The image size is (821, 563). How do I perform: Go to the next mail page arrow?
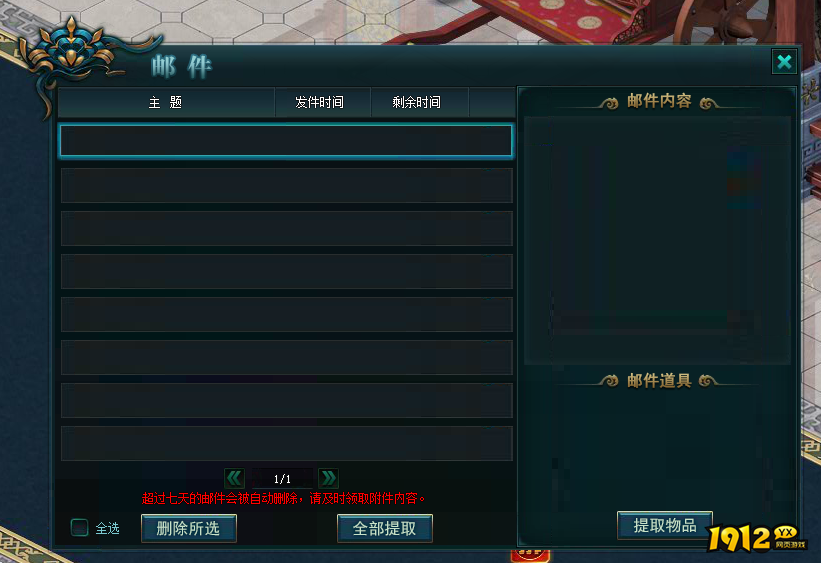328,478
